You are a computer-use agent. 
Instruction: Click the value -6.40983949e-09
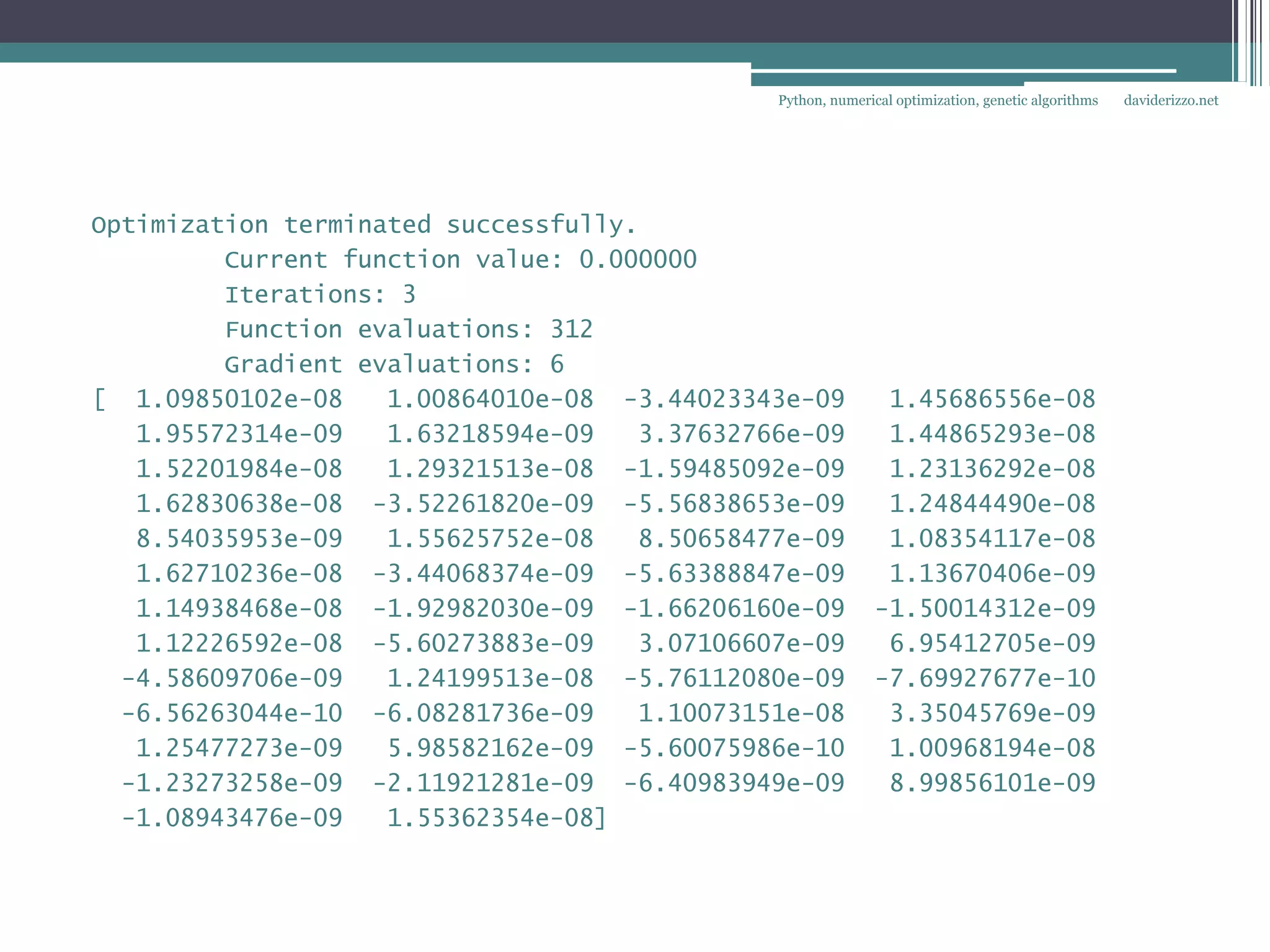tap(734, 783)
